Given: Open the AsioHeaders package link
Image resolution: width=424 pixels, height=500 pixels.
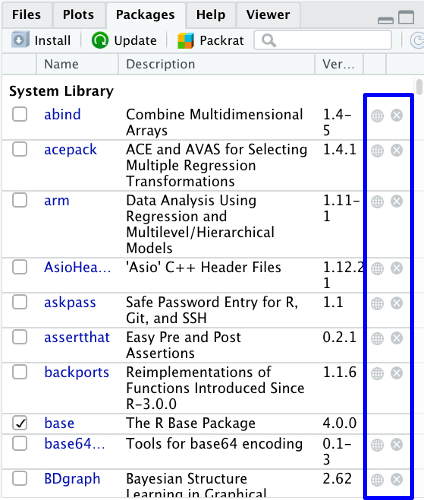Looking at the screenshot, I should tap(77, 267).
